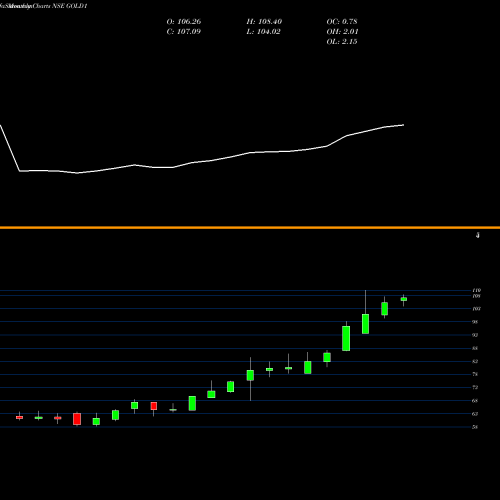Click the candle with wick reaching 110
The height and width of the screenshot is (500, 500).
365,324
